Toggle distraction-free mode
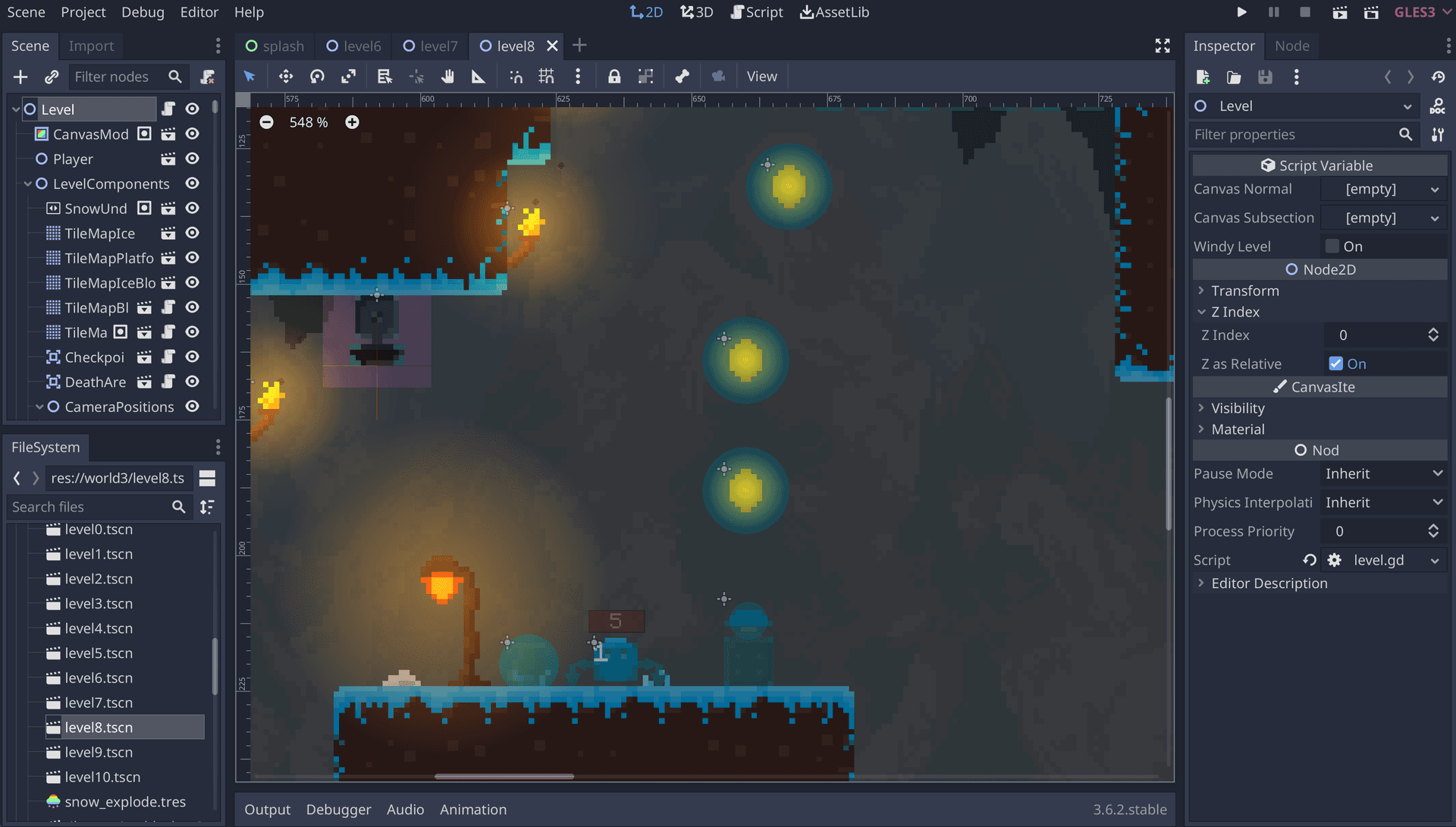 pyautogui.click(x=1163, y=46)
